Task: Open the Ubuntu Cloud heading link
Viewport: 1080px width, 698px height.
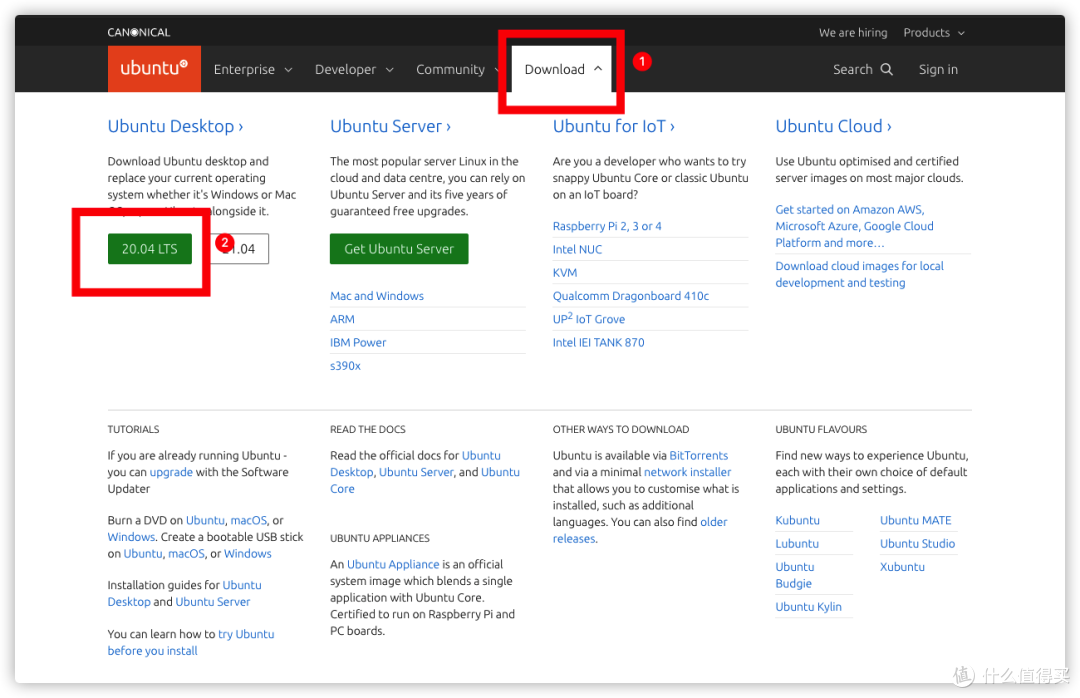Action: (833, 126)
